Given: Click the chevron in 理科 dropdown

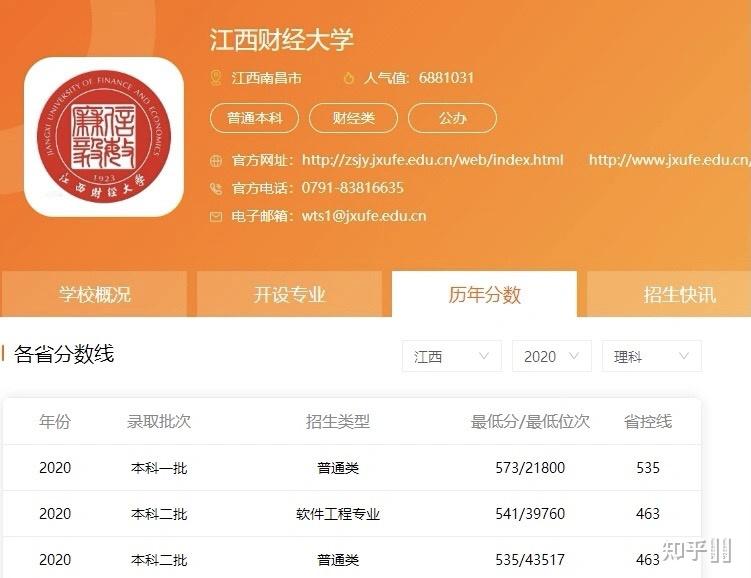Looking at the screenshot, I should (x=684, y=356).
